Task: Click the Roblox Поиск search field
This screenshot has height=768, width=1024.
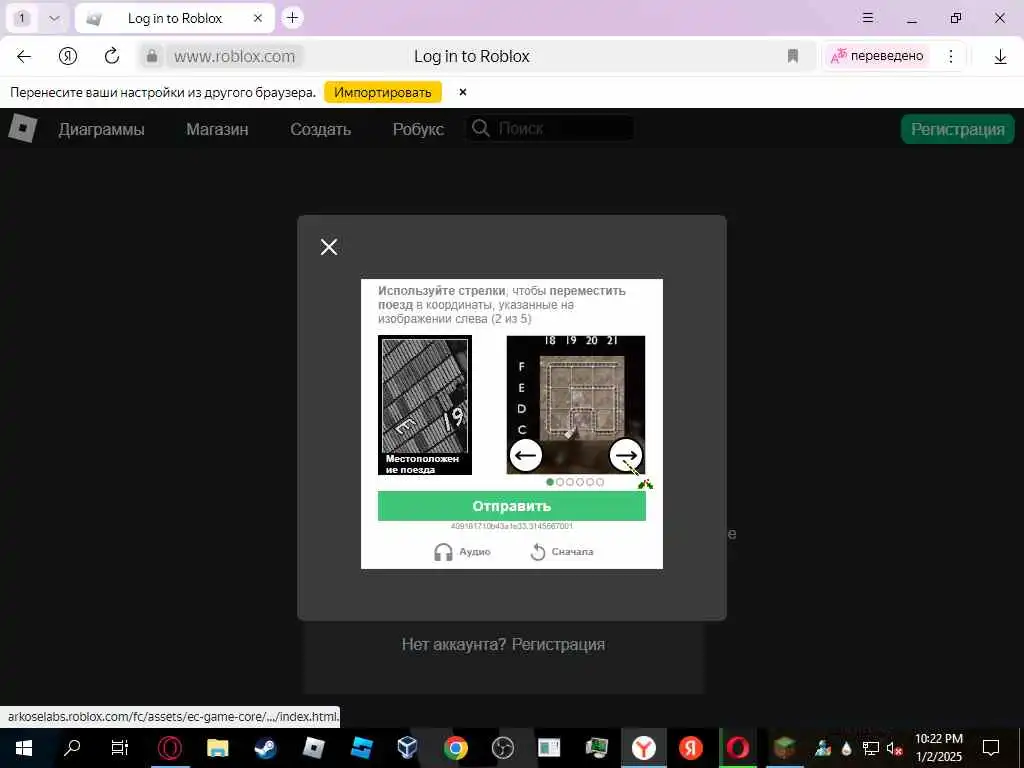Action: (x=551, y=128)
